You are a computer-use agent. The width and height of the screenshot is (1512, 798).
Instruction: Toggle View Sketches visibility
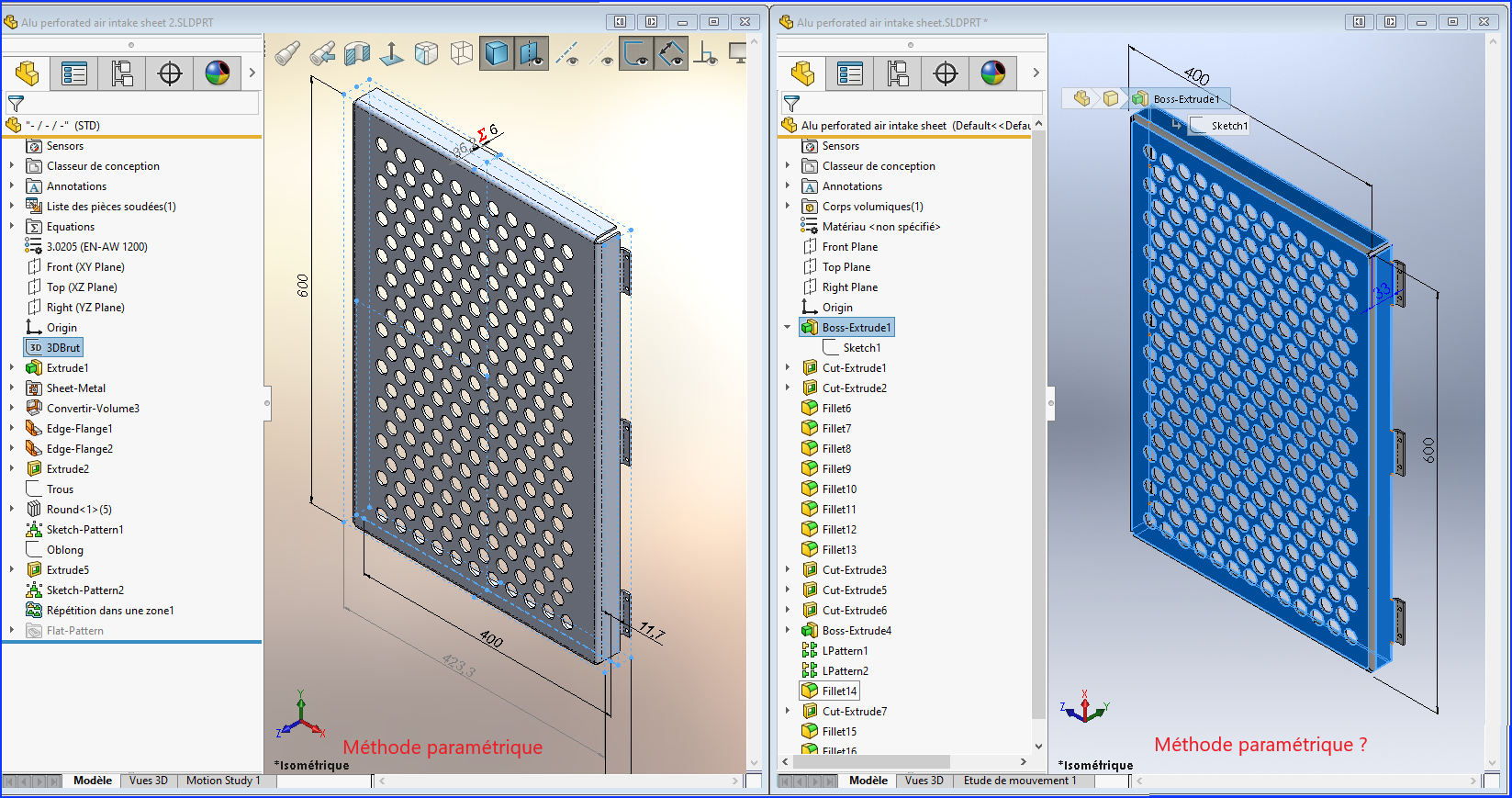(x=637, y=53)
